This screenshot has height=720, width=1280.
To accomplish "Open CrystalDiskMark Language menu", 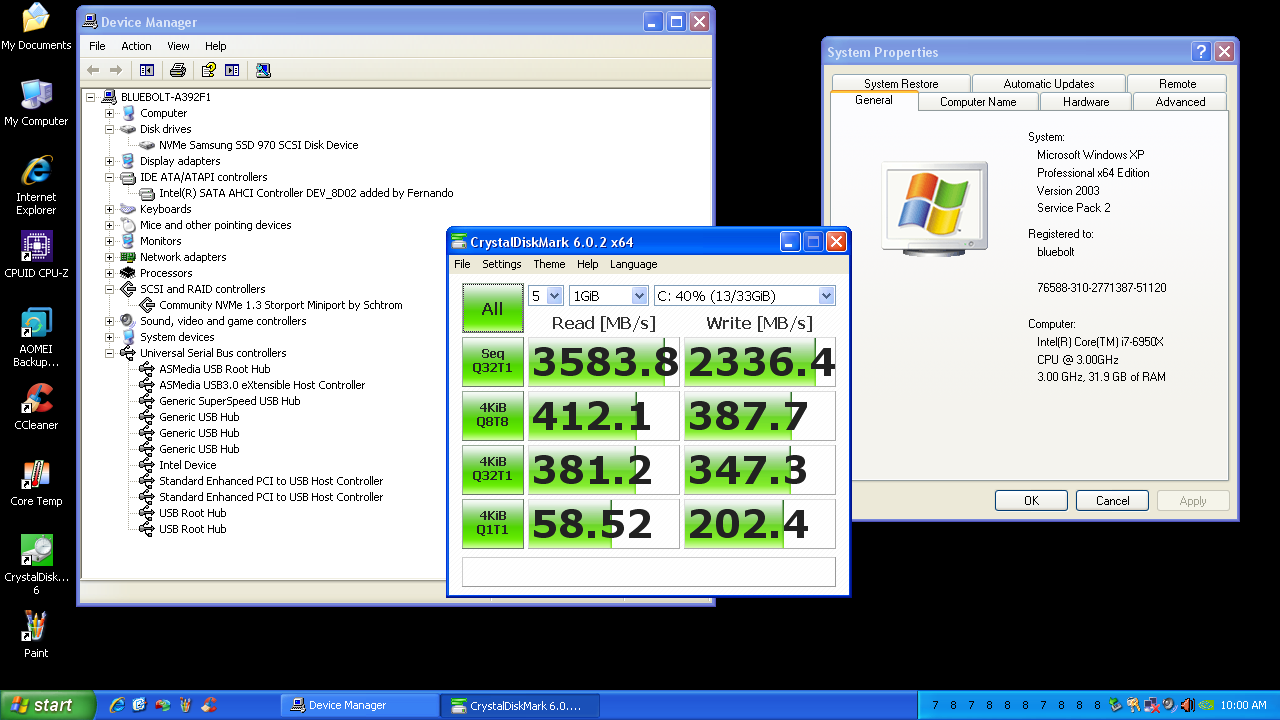I will point(634,264).
